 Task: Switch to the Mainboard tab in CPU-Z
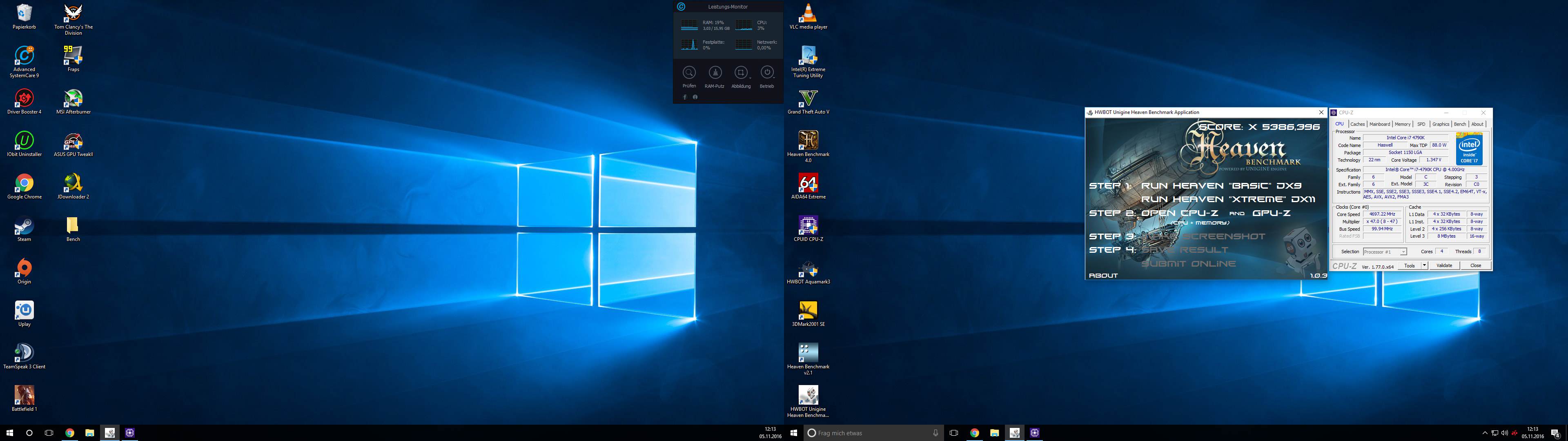tap(1379, 124)
